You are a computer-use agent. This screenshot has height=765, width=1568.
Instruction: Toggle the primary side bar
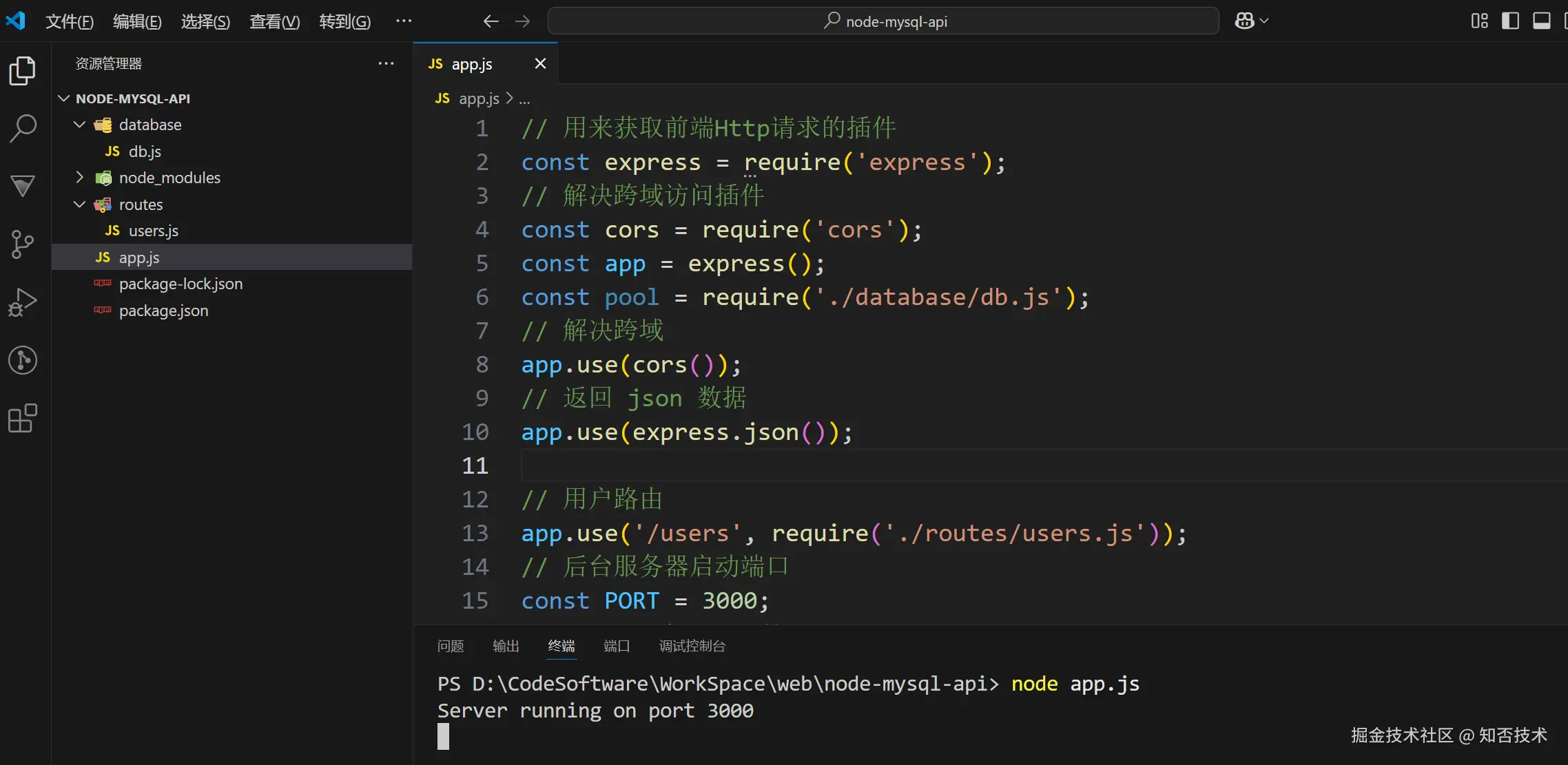1510,21
